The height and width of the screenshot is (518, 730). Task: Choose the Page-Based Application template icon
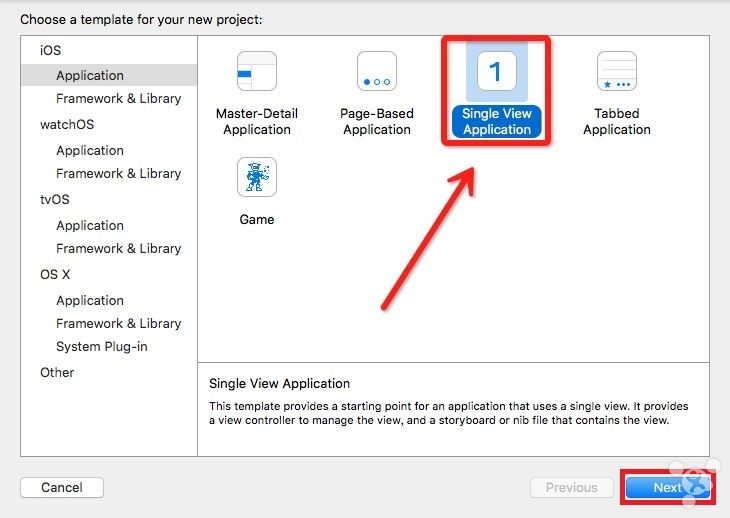coord(377,72)
